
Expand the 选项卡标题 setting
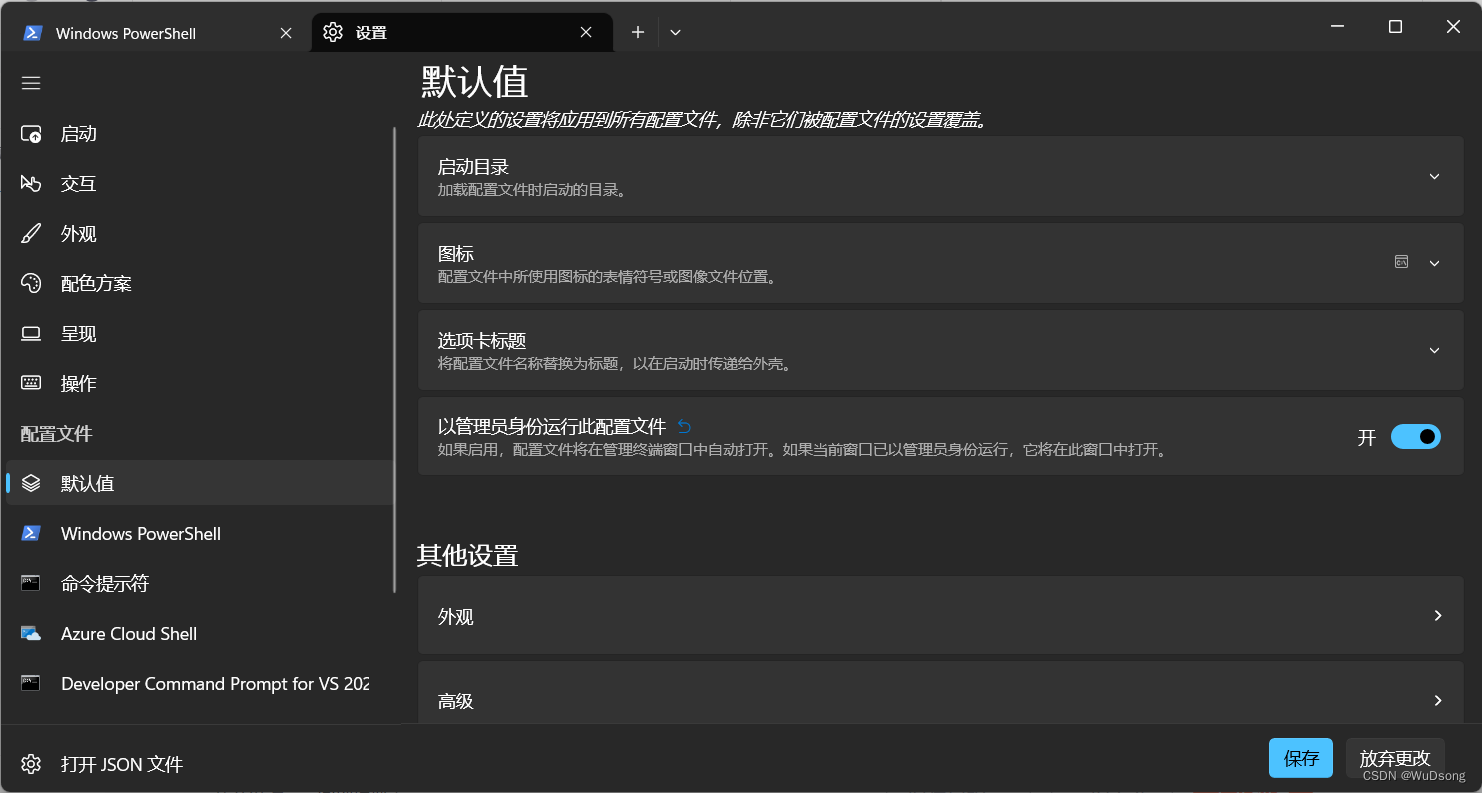point(1434,350)
